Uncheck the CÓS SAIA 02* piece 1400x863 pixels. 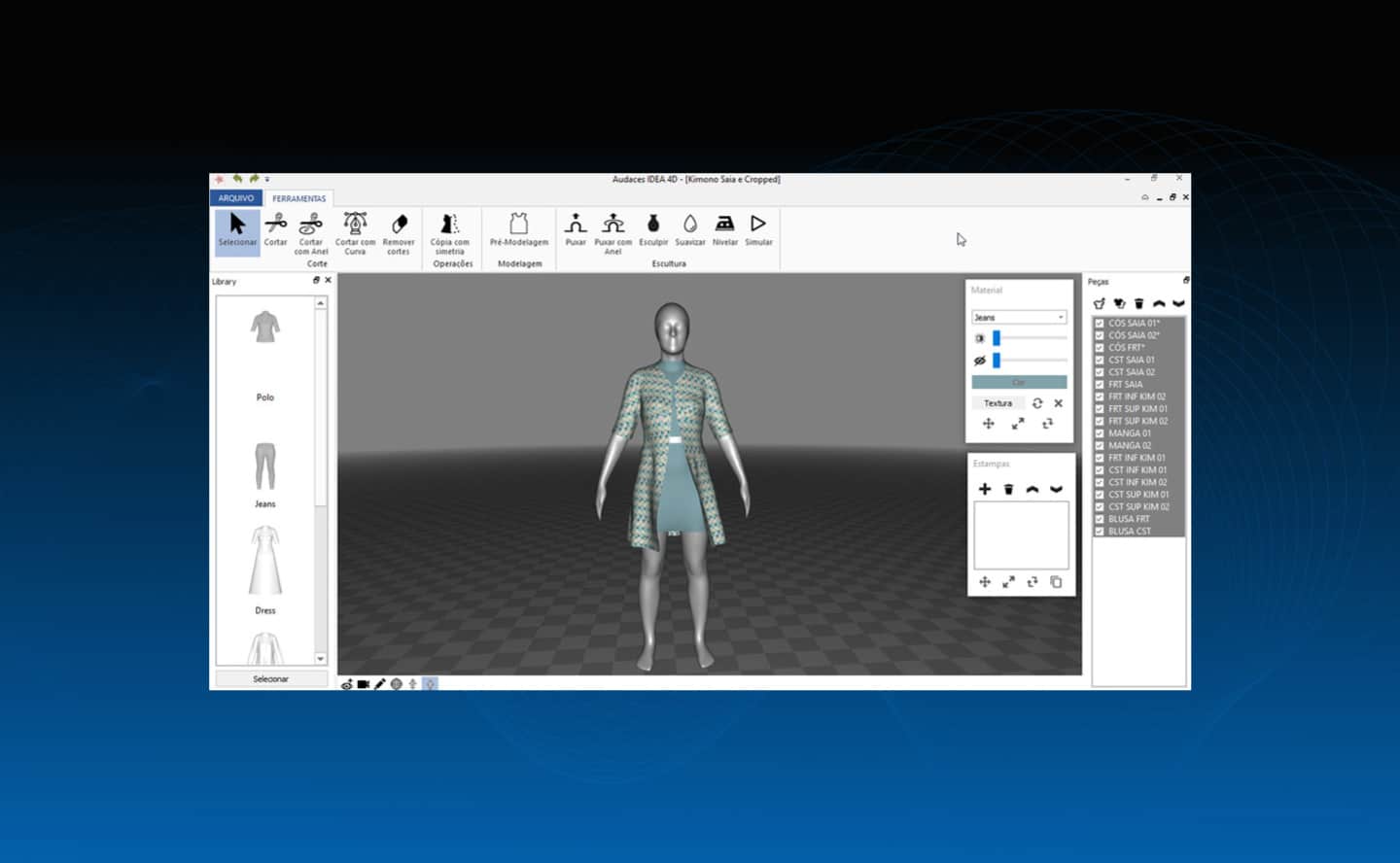pyautogui.click(x=1100, y=335)
